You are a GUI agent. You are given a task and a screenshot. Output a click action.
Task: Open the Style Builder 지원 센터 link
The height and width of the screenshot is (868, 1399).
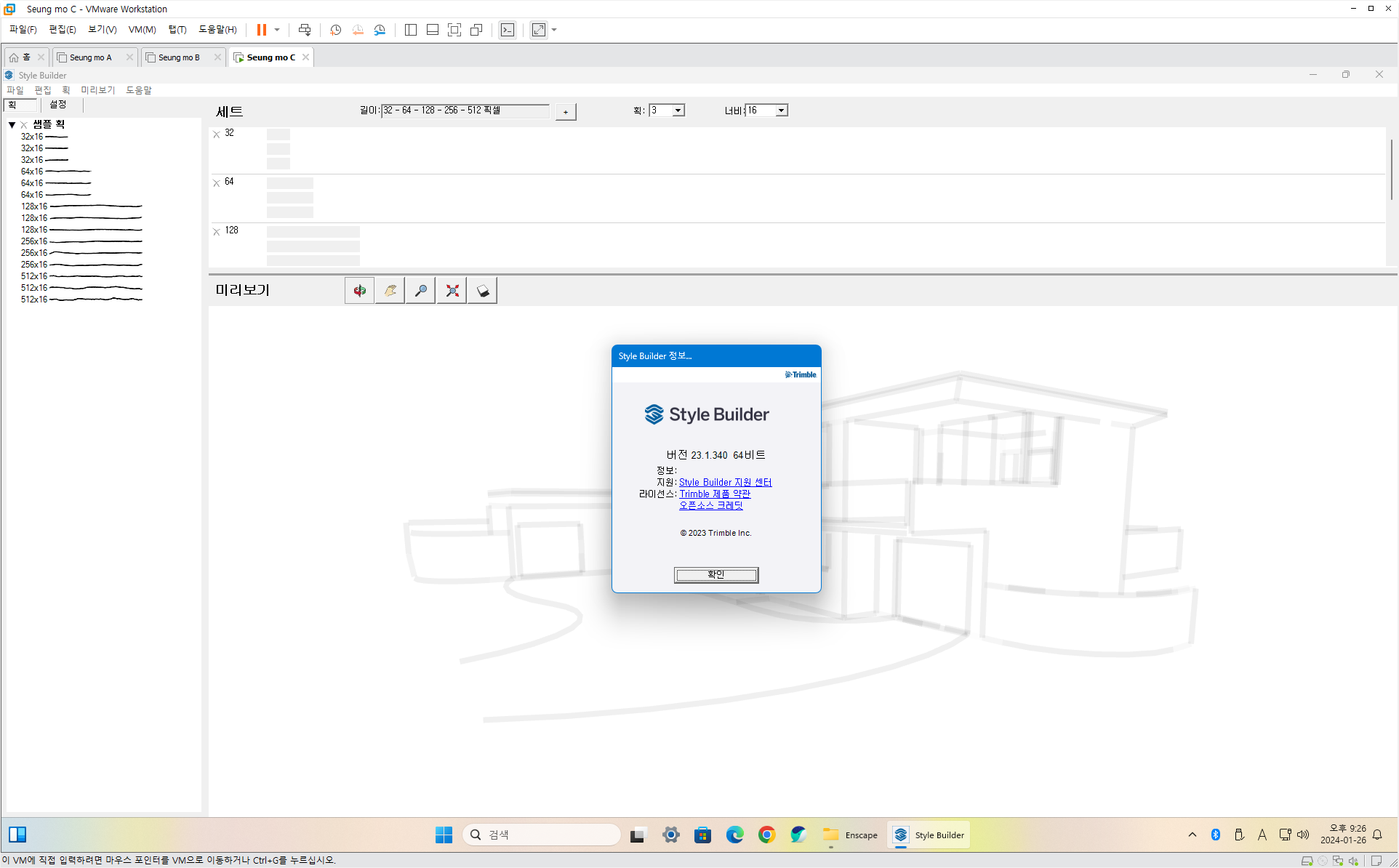pyautogui.click(x=725, y=482)
